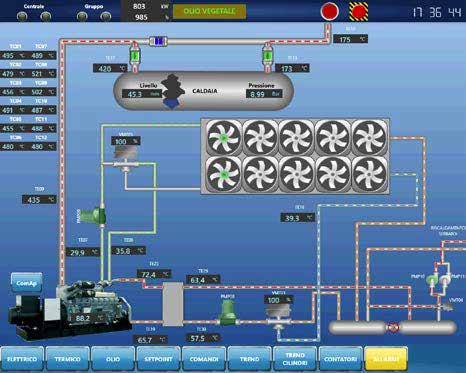The image size is (466, 373).
Task: Click the yellow ALLARMI button
Action: pyautogui.click(x=386, y=359)
